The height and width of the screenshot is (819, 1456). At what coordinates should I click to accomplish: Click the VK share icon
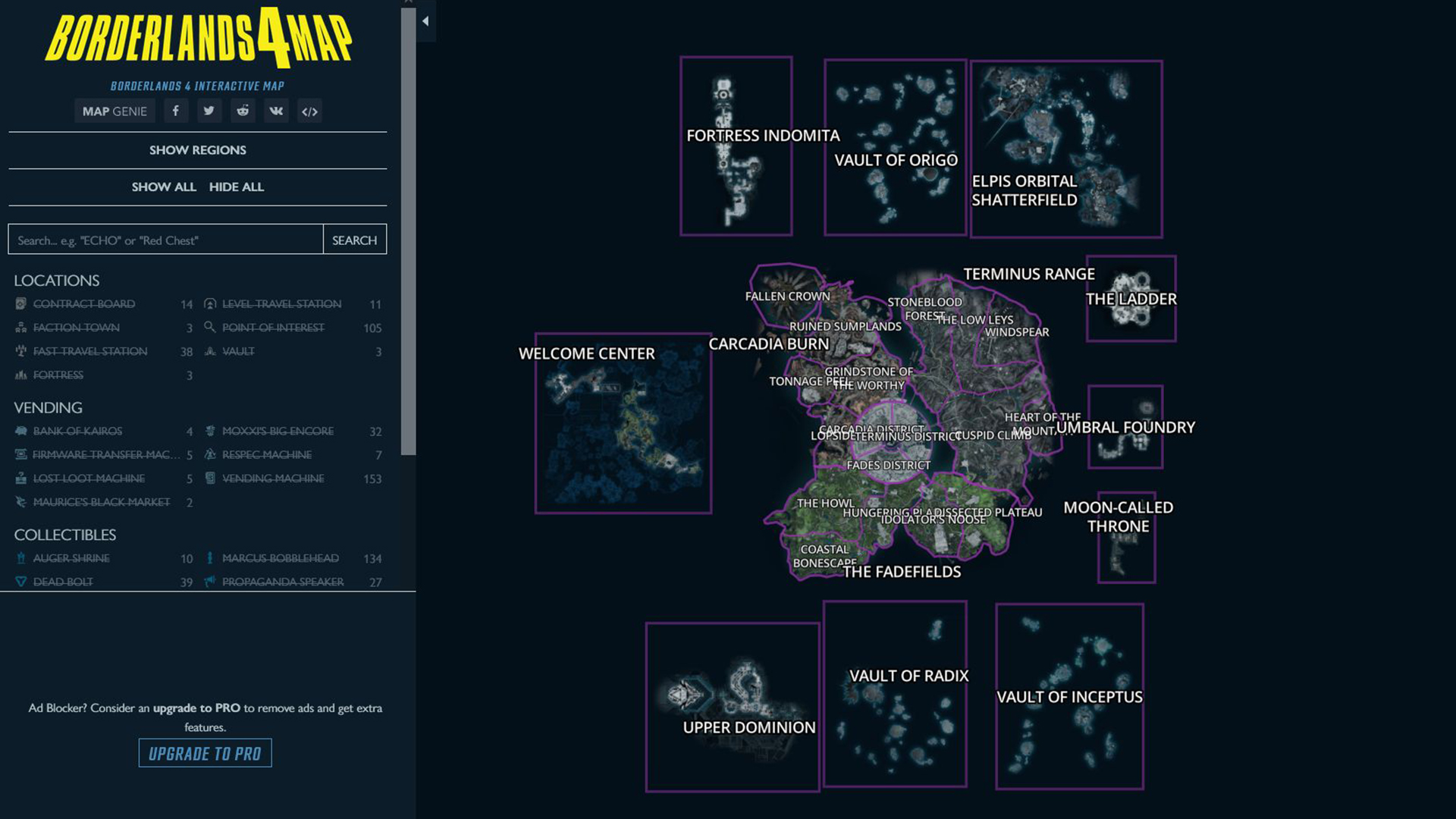tap(276, 111)
